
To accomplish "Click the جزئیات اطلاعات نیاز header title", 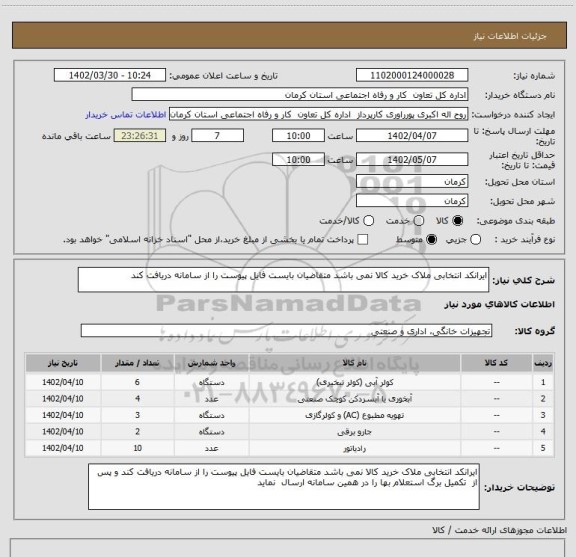I will pyautogui.click(x=510, y=36).
